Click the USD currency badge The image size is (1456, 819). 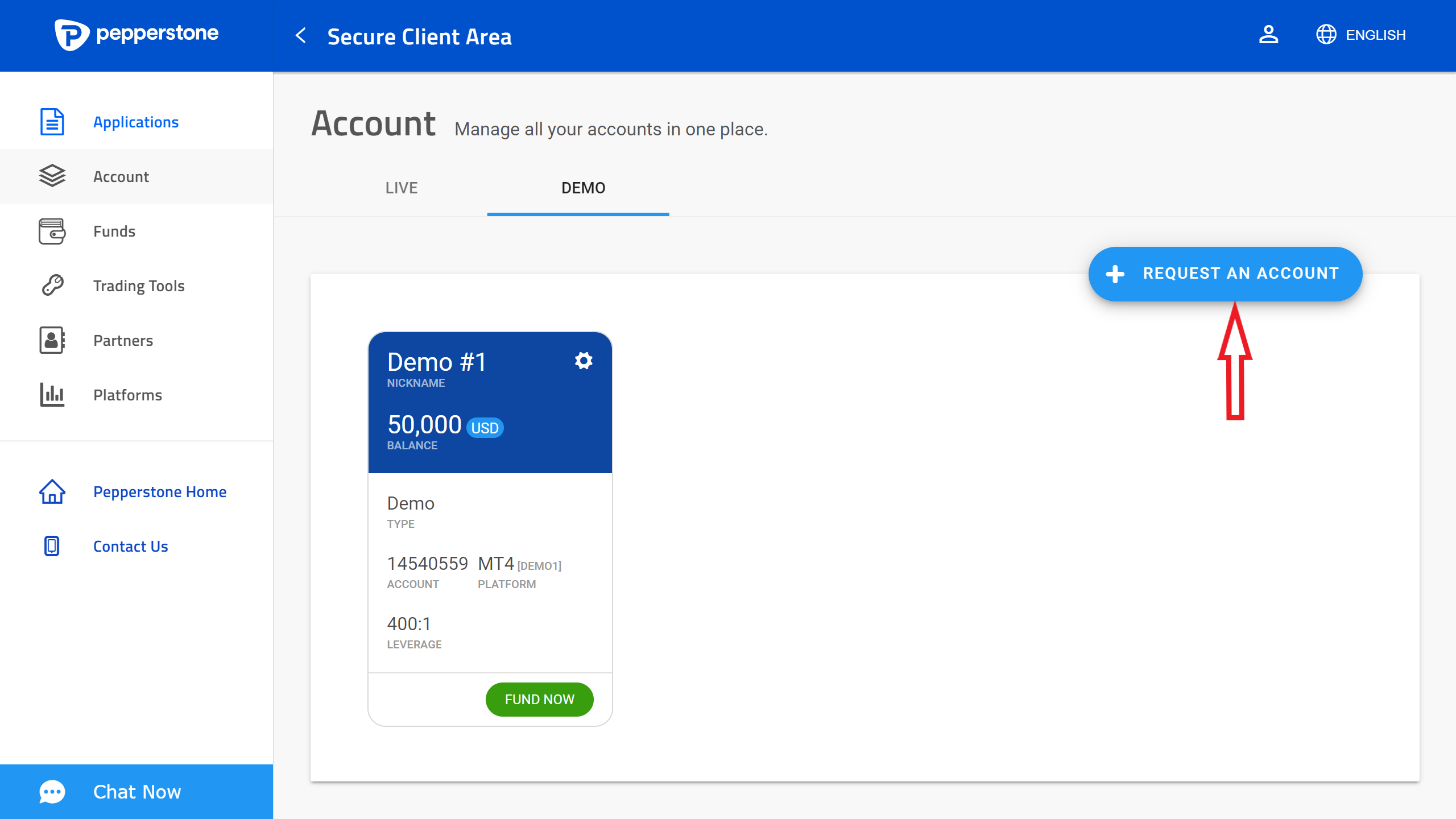(485, 428)
